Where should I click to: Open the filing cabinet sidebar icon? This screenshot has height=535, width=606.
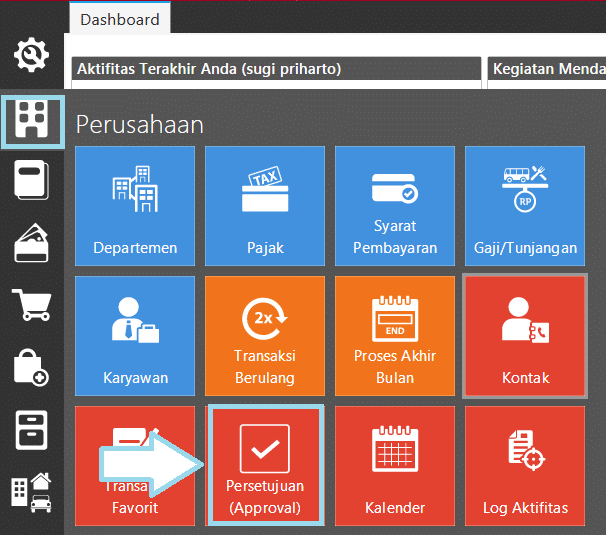[x=32, y=429]
